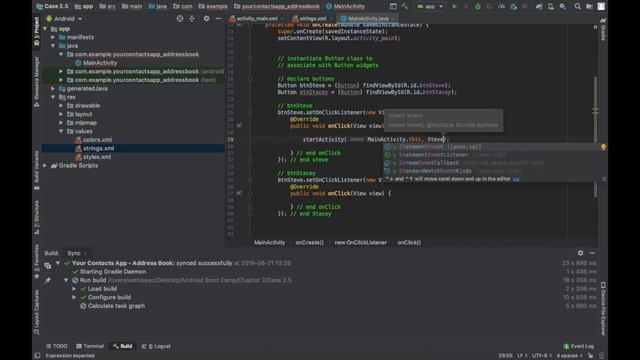
Task: Click Attach Debugger to Android Process
Action: 513,6
